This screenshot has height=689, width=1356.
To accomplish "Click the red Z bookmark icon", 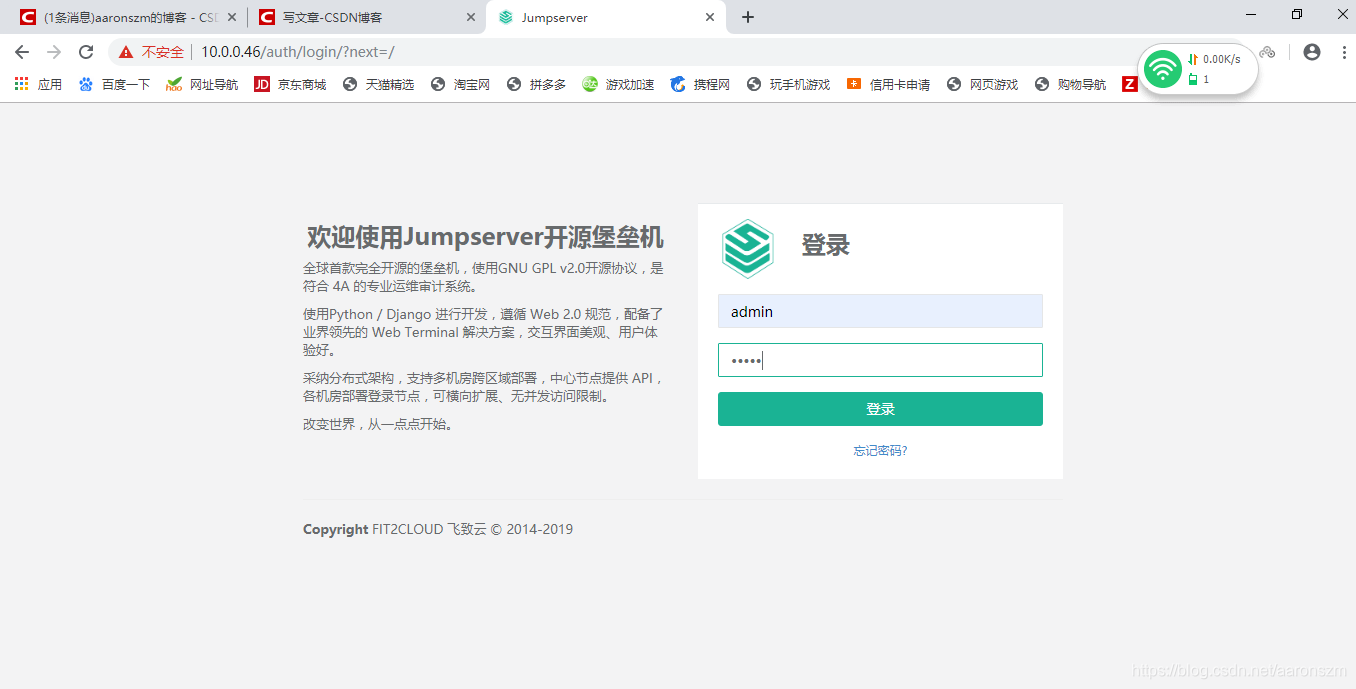I will point(1129,85).
